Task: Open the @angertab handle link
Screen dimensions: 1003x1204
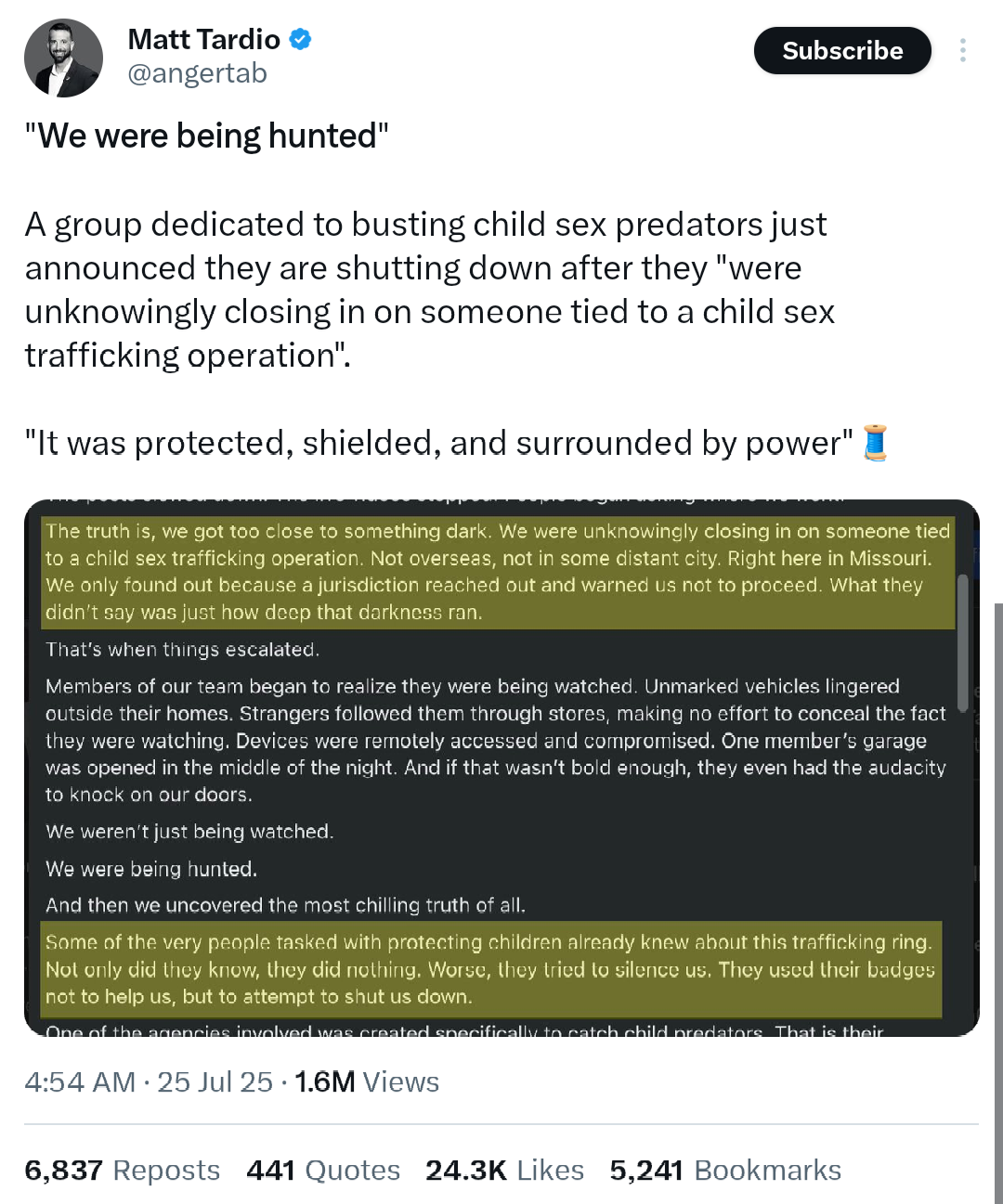Action: point(197,73)
